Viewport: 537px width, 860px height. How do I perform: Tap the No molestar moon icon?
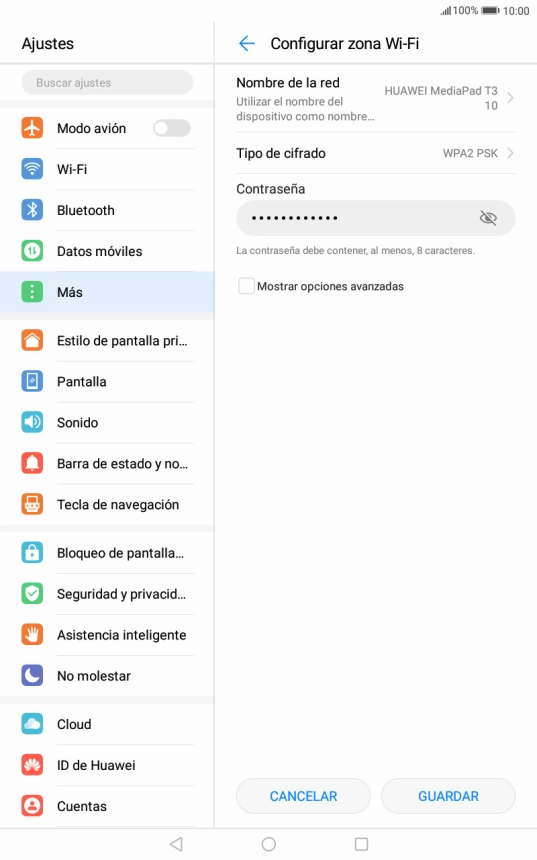32,676
